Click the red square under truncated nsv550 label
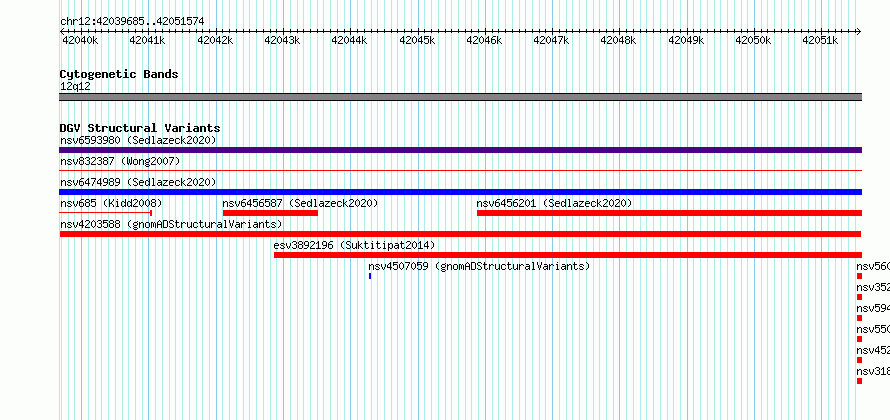Viewport: 890px width, 420px height. point(859,339)
